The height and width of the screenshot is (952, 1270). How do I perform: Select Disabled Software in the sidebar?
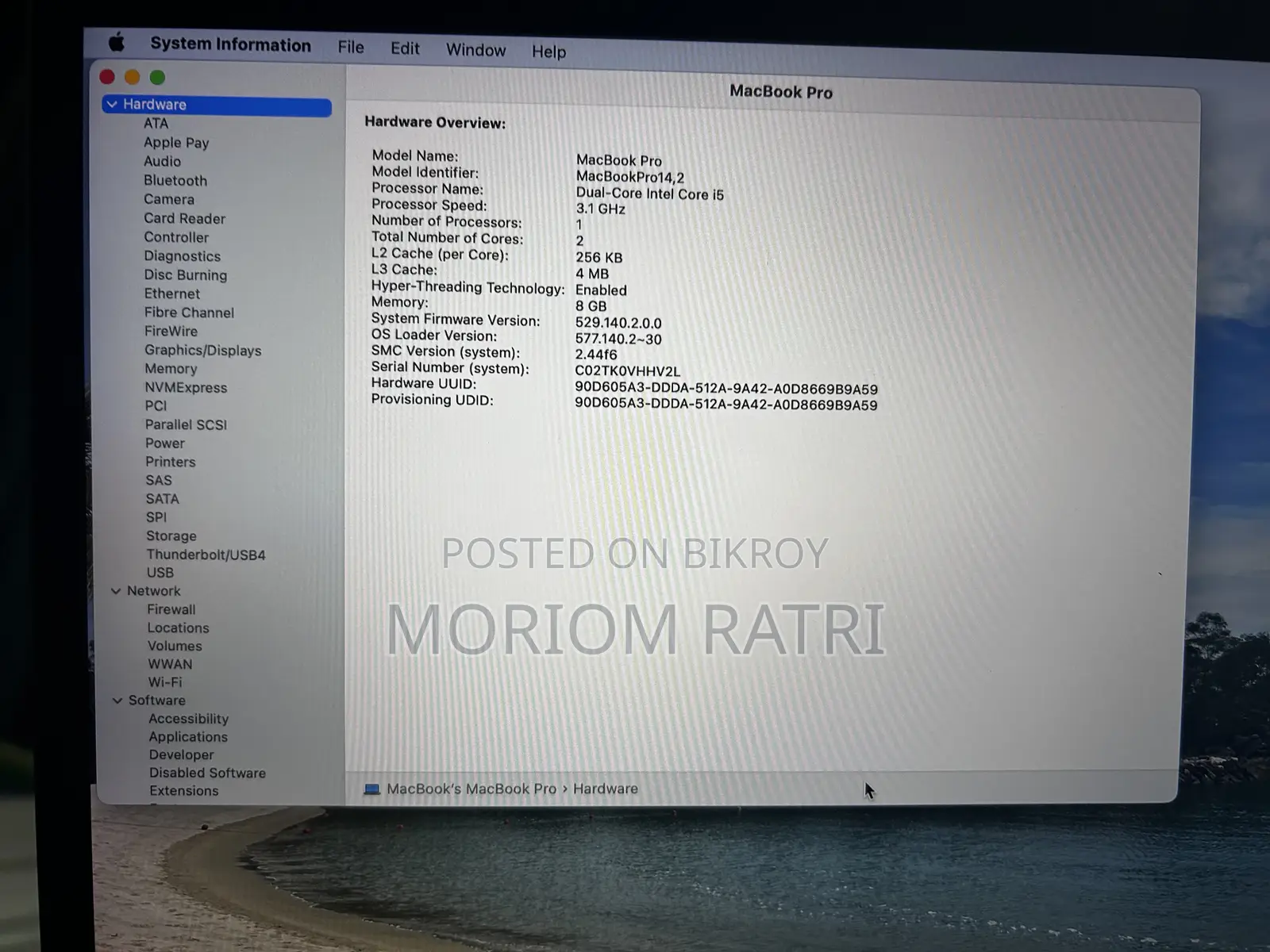pos(207,773)
